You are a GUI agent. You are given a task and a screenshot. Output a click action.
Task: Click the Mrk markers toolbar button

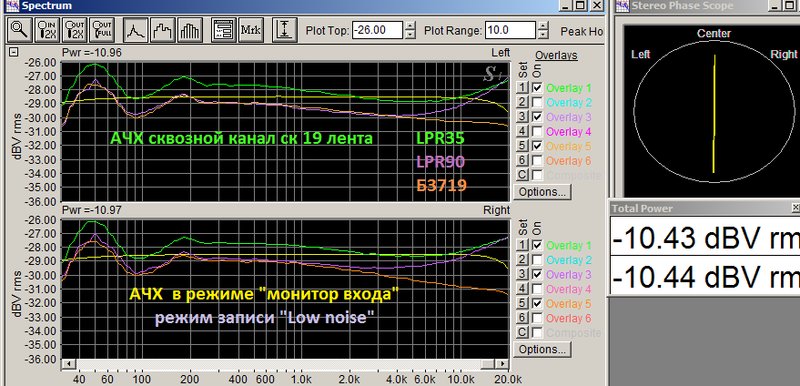pyautogui.click(x=251, y=30)
